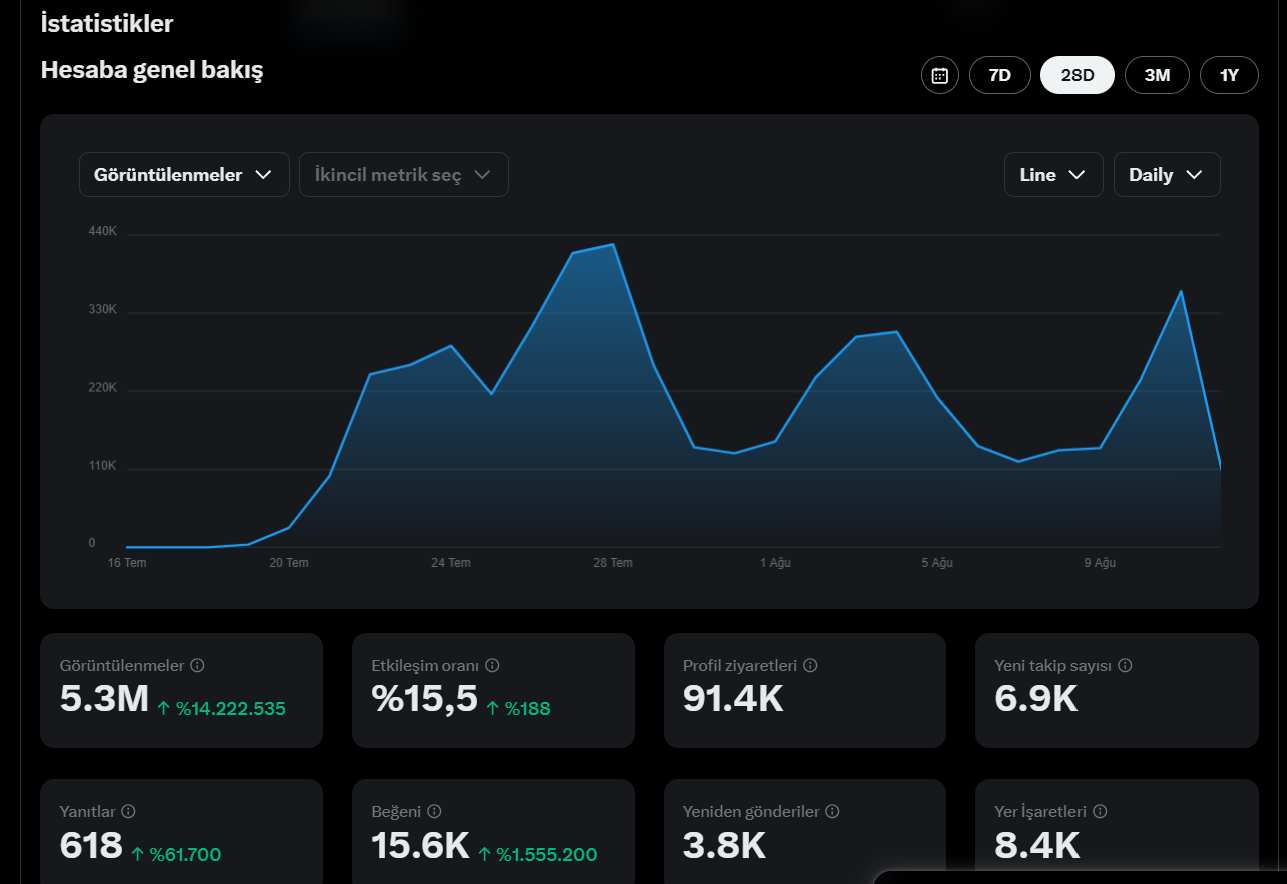The height and width of the screenshot is (884, 1287).
Task: Click the İstatistikler page title
Action: (107, 23)
